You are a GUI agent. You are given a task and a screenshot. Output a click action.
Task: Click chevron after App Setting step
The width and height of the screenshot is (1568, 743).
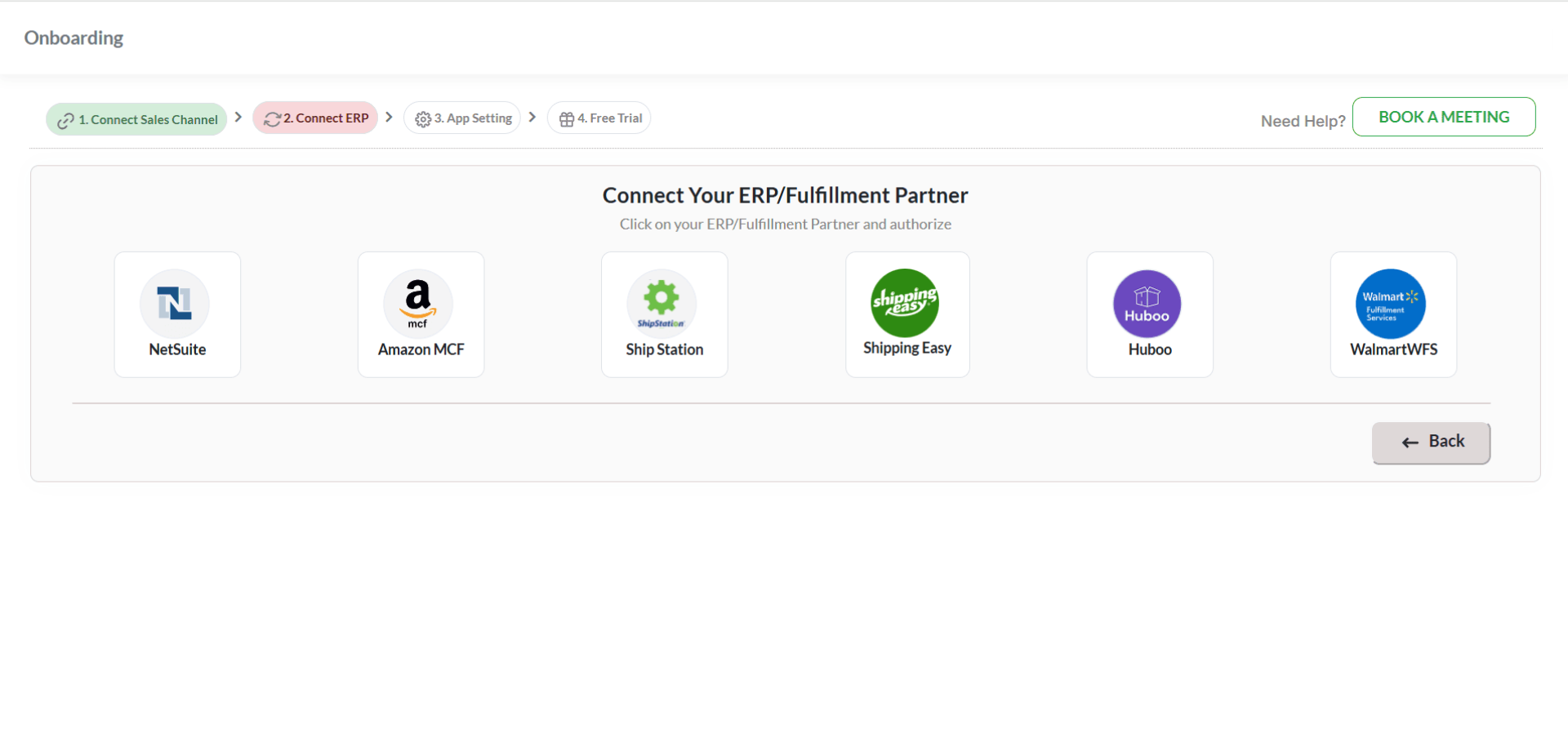coord(532,117)
